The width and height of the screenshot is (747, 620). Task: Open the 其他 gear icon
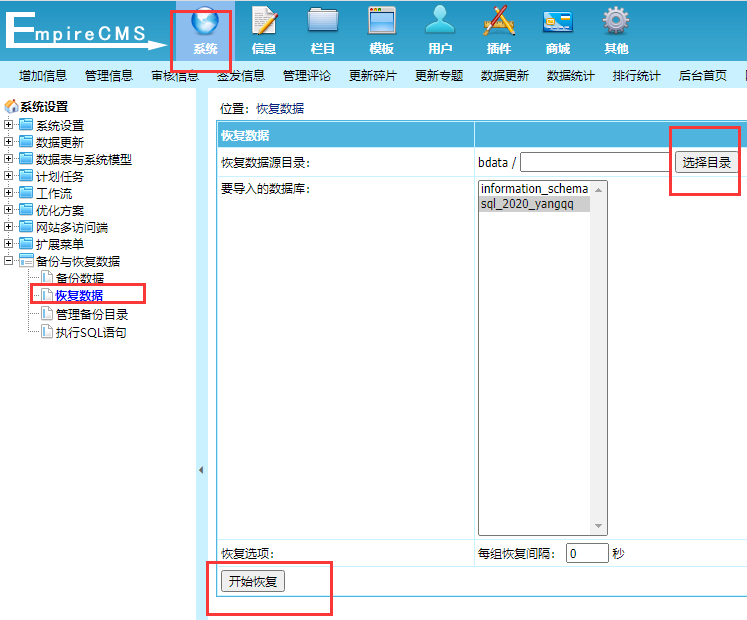click(x=616, y=22)
